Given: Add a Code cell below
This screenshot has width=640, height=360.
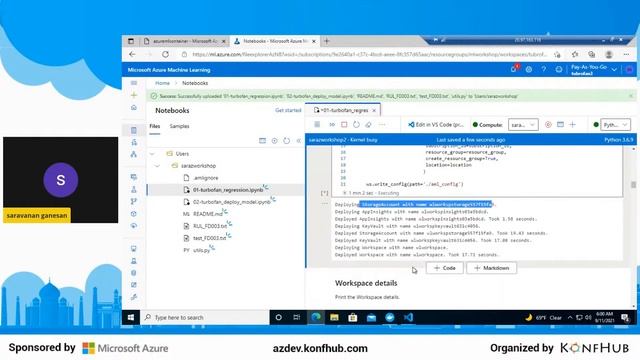Looking at the screenshot, I should point(444,268).
